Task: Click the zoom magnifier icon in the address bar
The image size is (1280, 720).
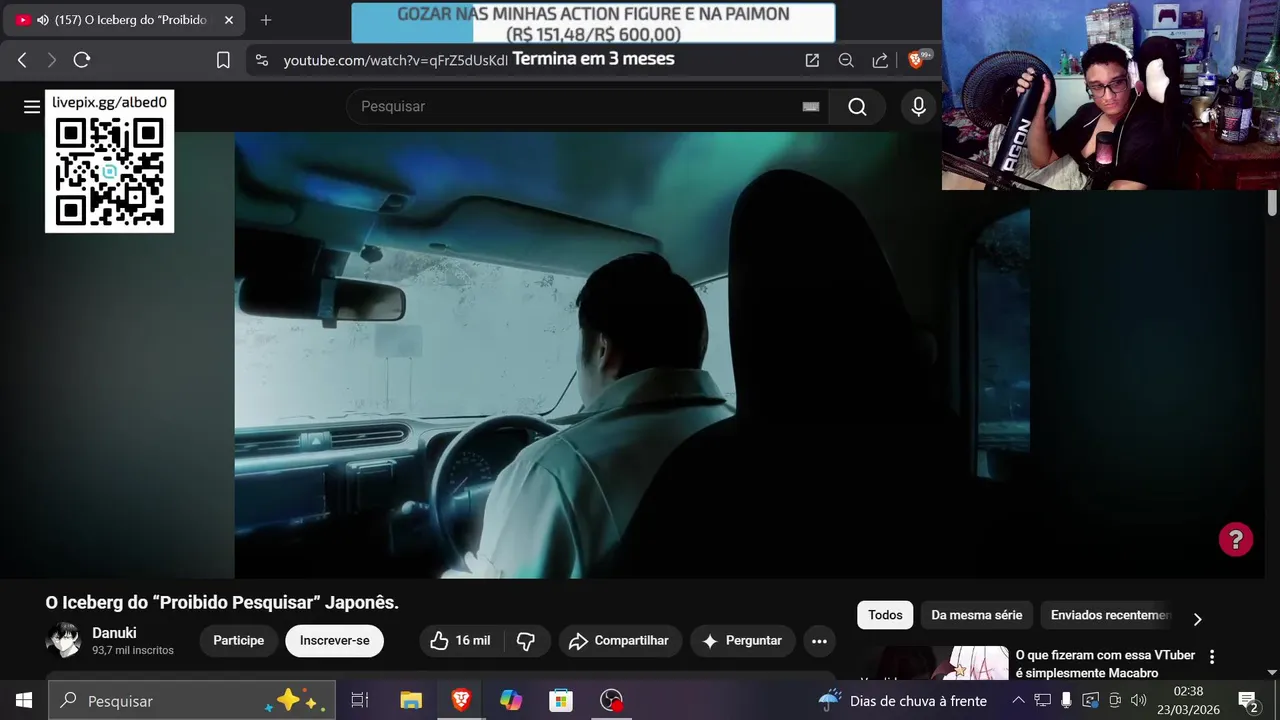Action: coord(846,60)
